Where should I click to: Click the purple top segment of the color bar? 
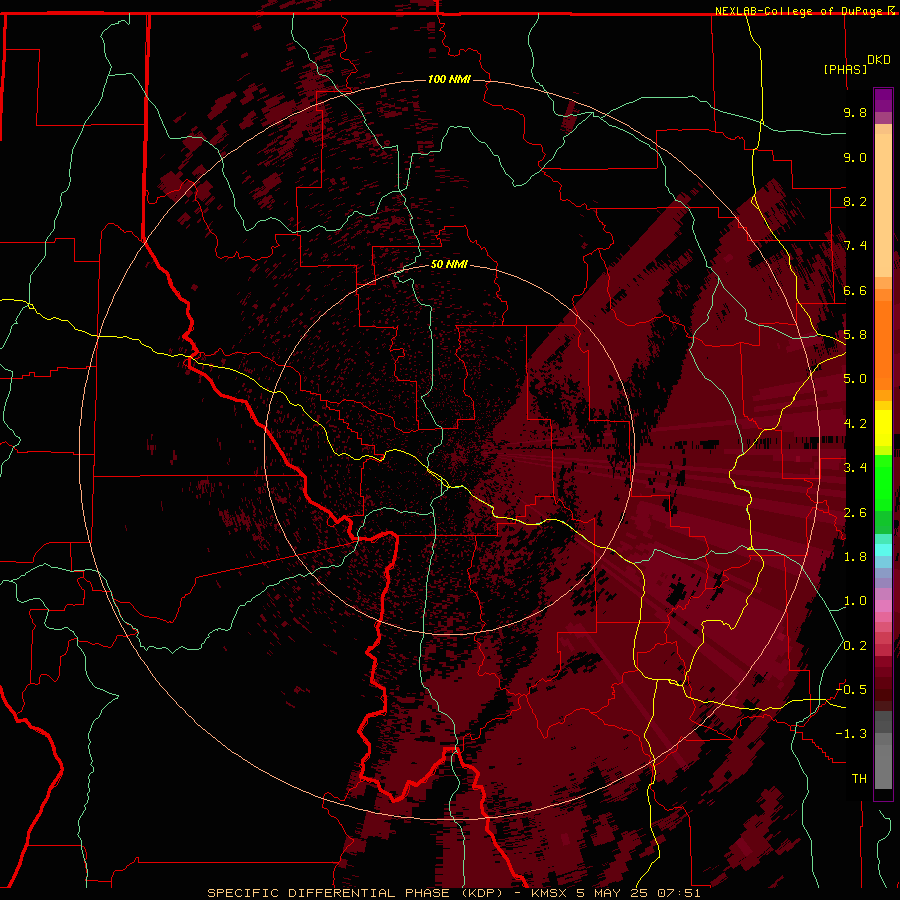[883, 100]
